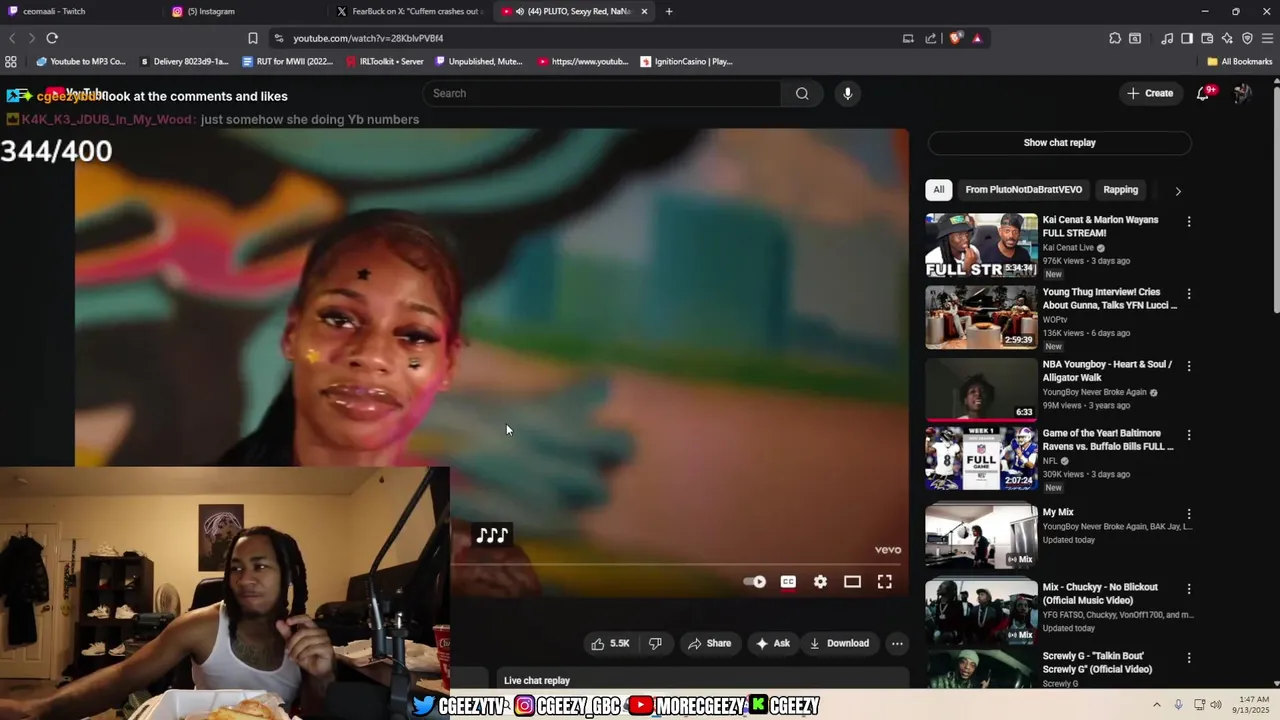The image size is (1280, 720).
Task: Click the YouTube search input field
Action: click(x=602, y=93)
